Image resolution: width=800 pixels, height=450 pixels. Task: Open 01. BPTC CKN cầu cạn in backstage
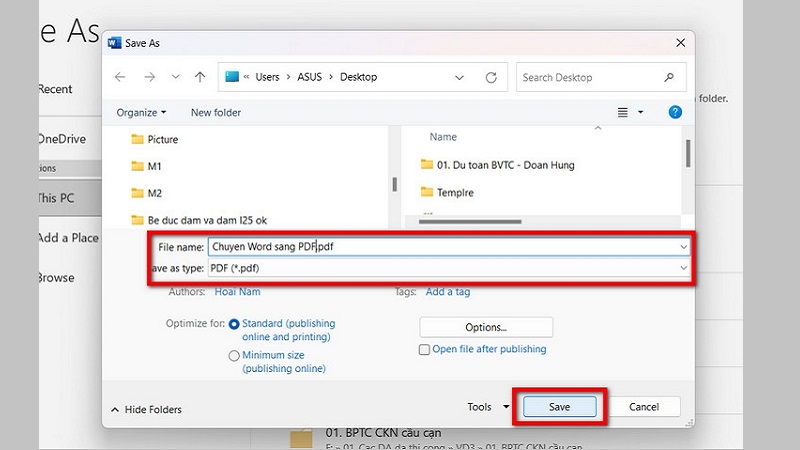pos(383,433)
